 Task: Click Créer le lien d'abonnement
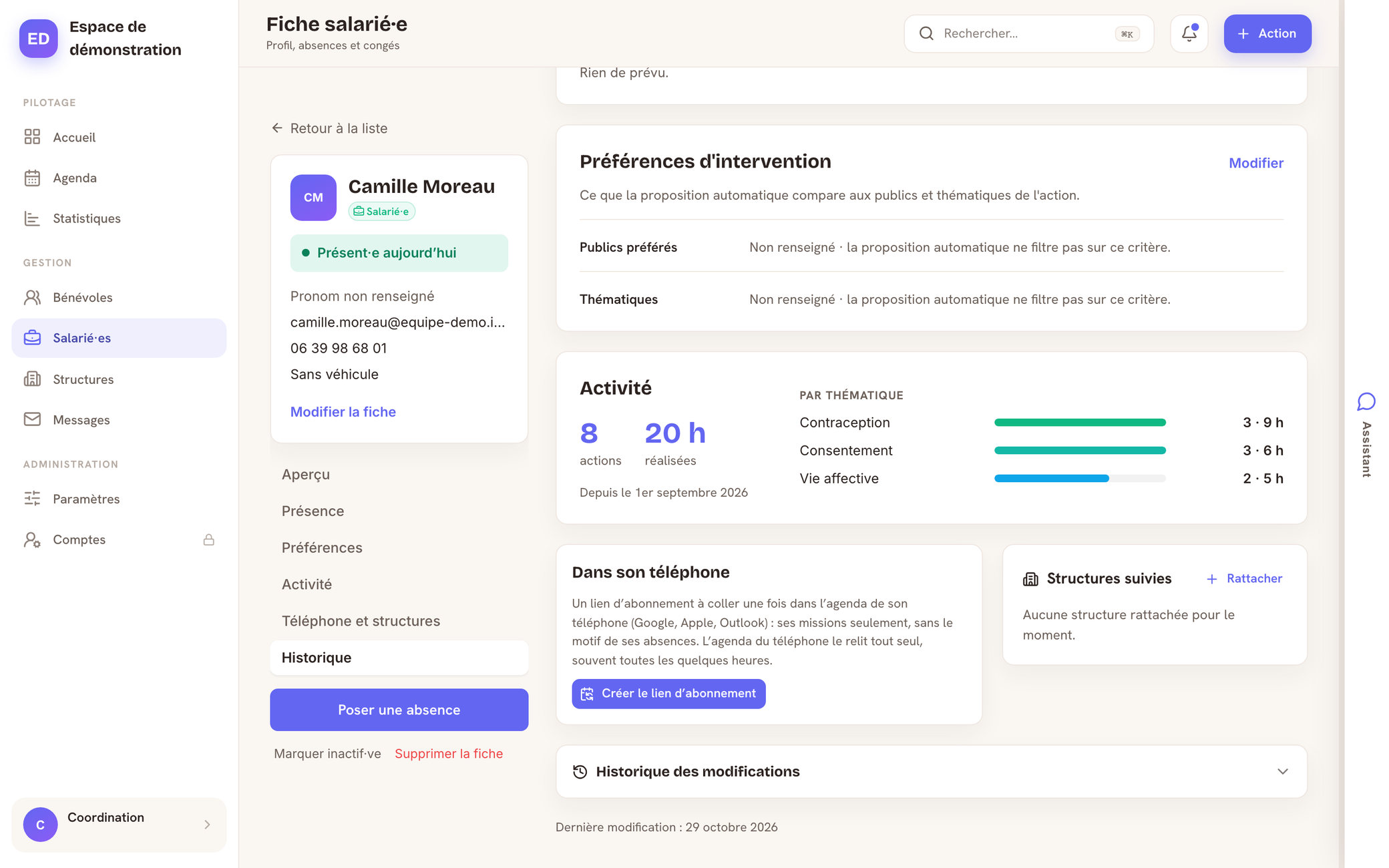point(668,694)
